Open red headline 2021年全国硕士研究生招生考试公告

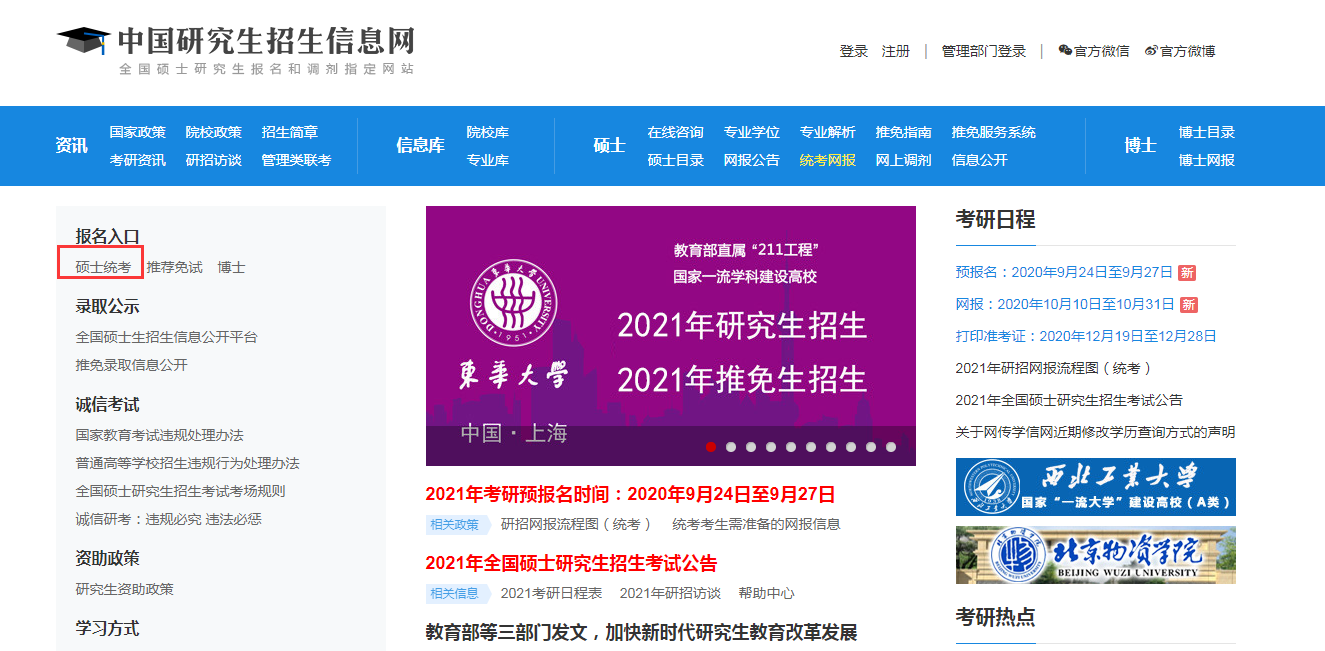click(x=571, y=563)
